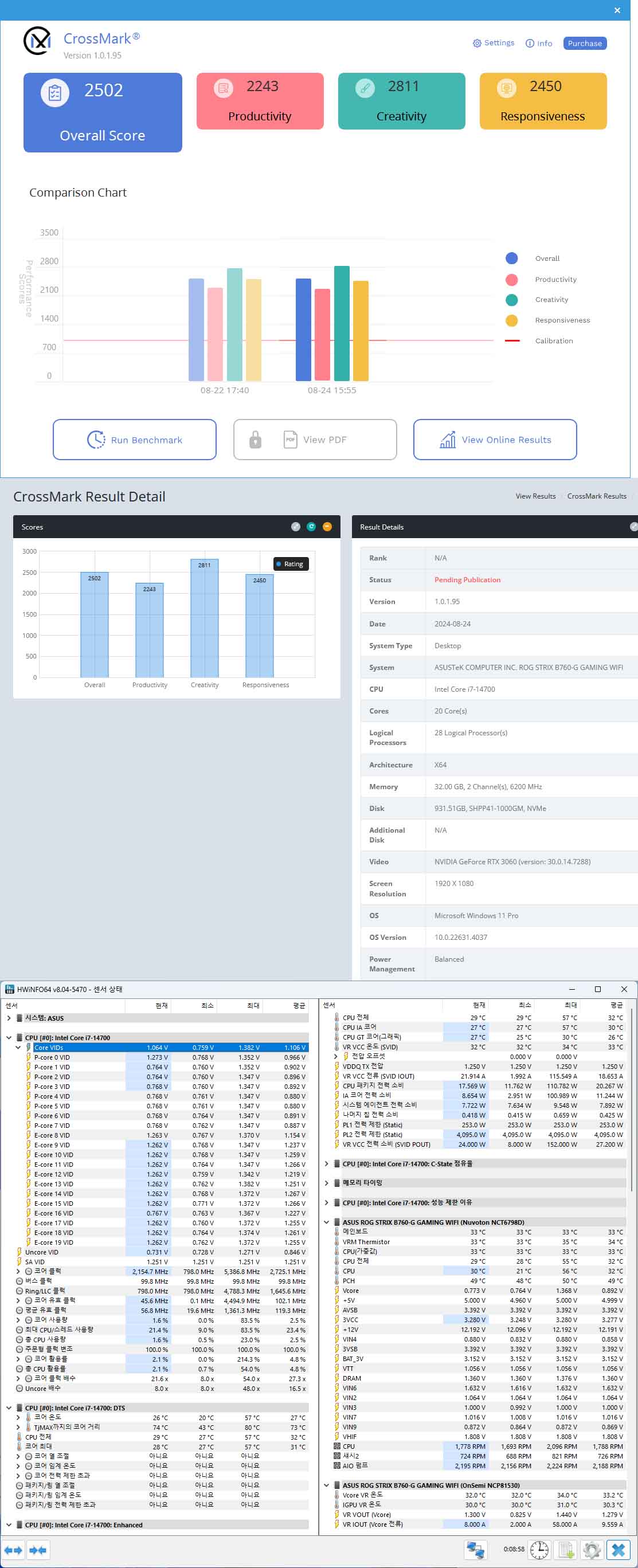Maximize the HWiNFO64 window
638x1568 pixels.
coord(597,989)
